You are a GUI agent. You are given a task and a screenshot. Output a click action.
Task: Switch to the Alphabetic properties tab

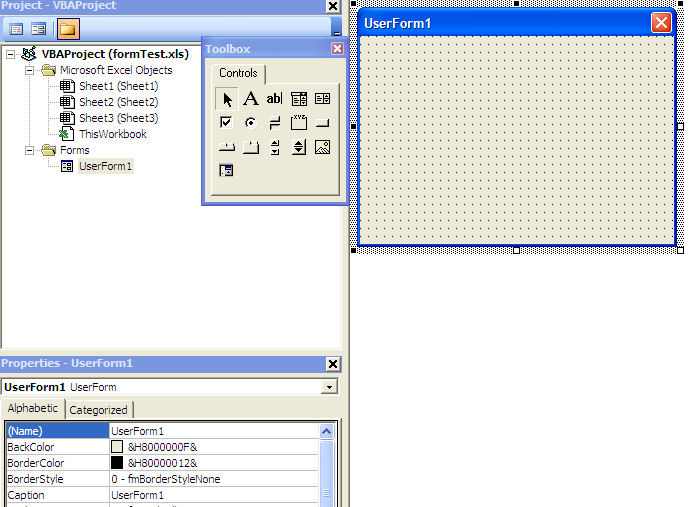pyautogui.click(x=33, y=409)
